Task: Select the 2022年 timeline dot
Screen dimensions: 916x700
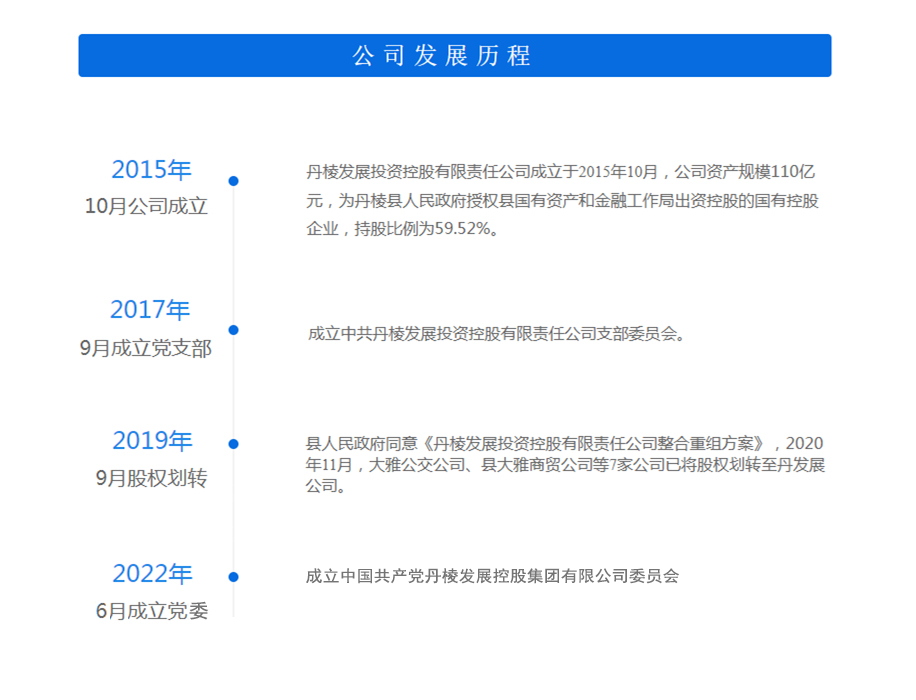Action: click(234, 577)
